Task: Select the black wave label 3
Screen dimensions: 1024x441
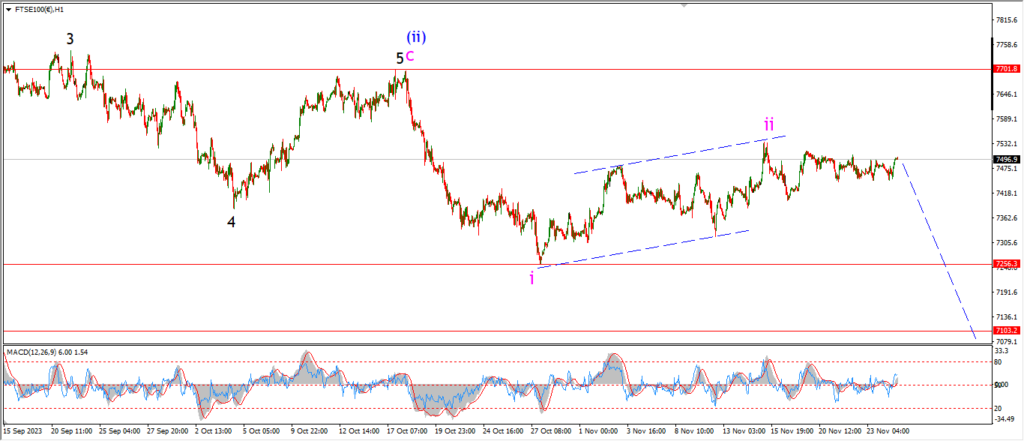Action: click(x=70, y=39)
